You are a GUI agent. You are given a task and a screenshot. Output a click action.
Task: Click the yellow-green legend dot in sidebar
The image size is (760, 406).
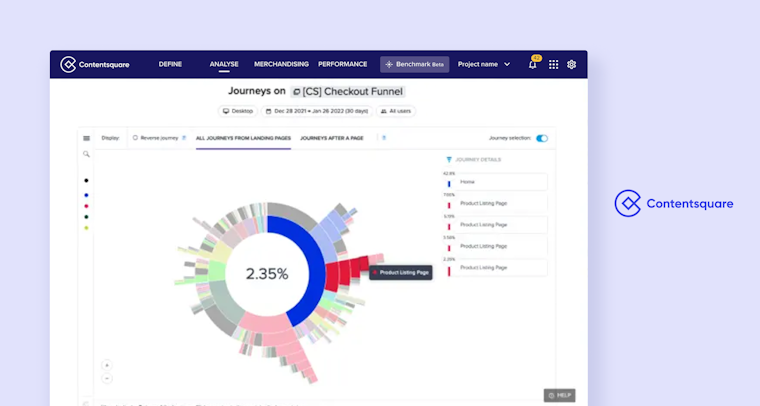coord(86,228)
